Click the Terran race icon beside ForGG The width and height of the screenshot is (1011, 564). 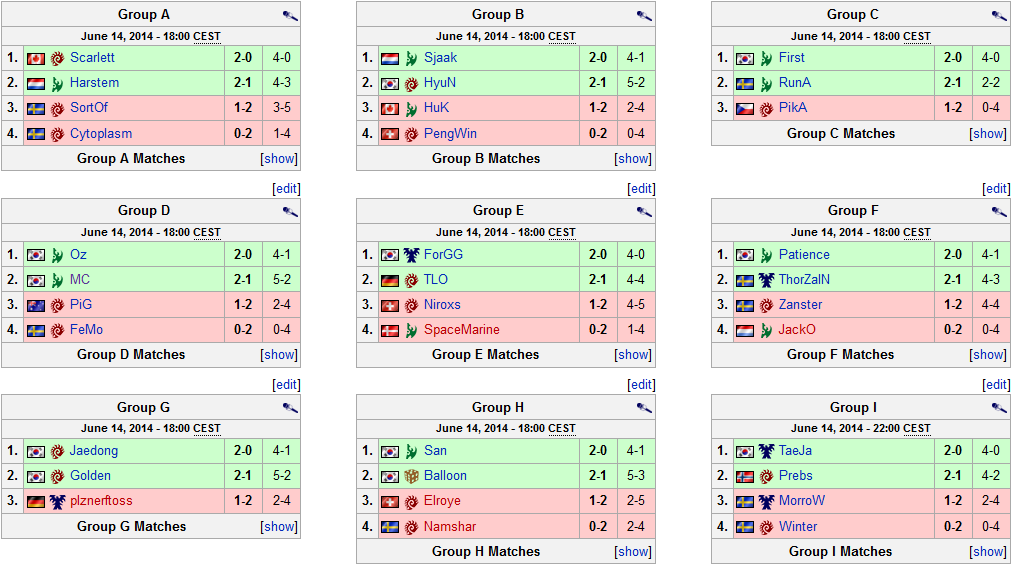coord(412,255)
